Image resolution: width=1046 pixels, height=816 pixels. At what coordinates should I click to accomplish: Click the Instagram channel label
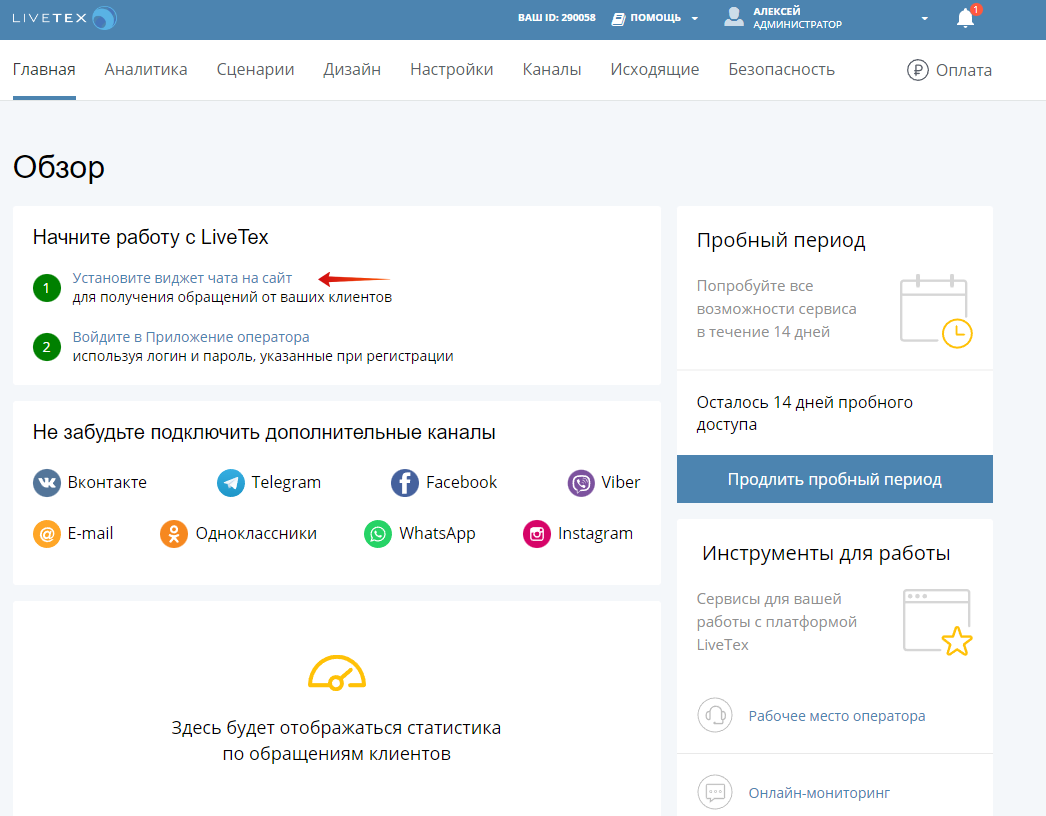pos(595,534)
